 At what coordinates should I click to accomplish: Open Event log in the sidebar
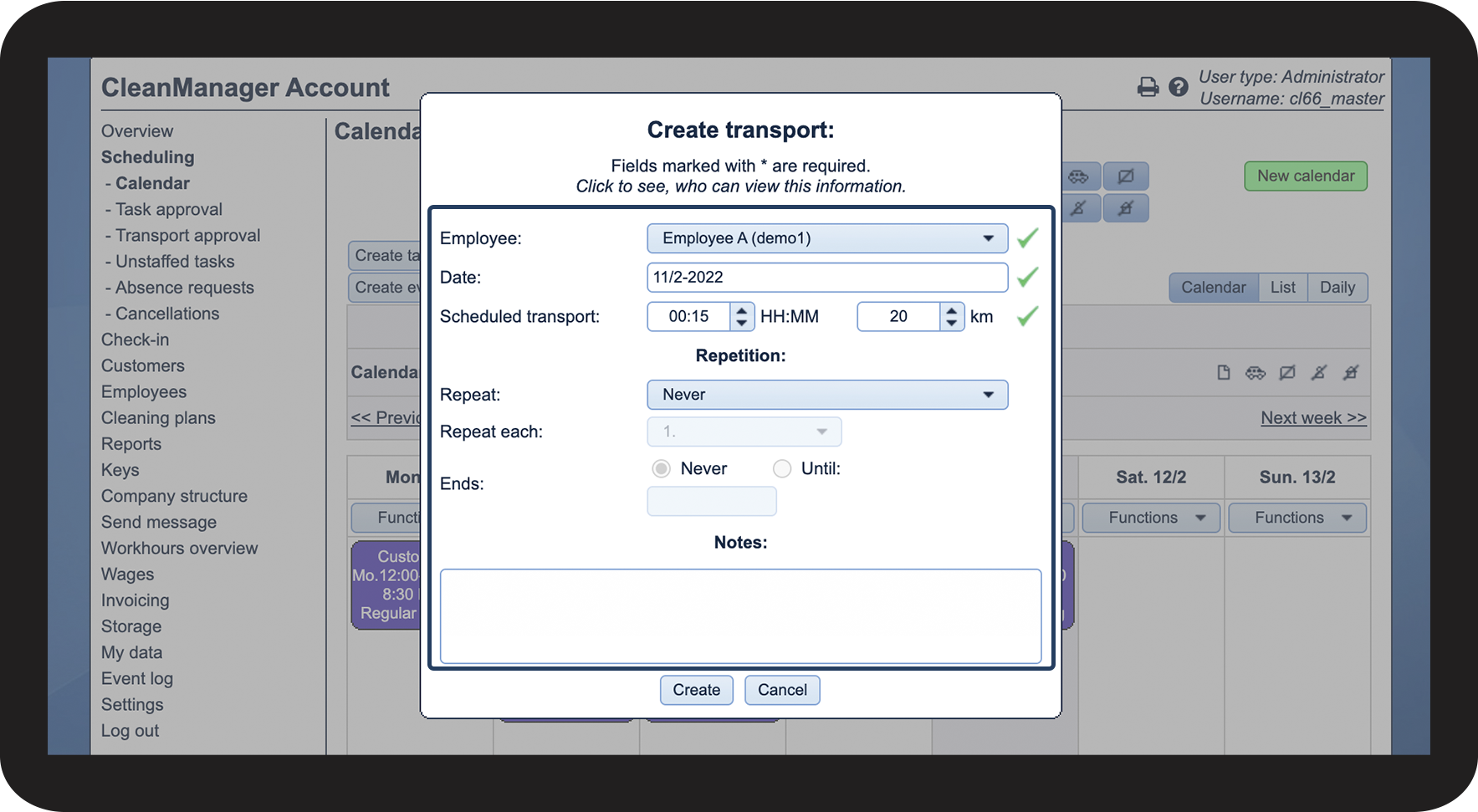point(137,678)
